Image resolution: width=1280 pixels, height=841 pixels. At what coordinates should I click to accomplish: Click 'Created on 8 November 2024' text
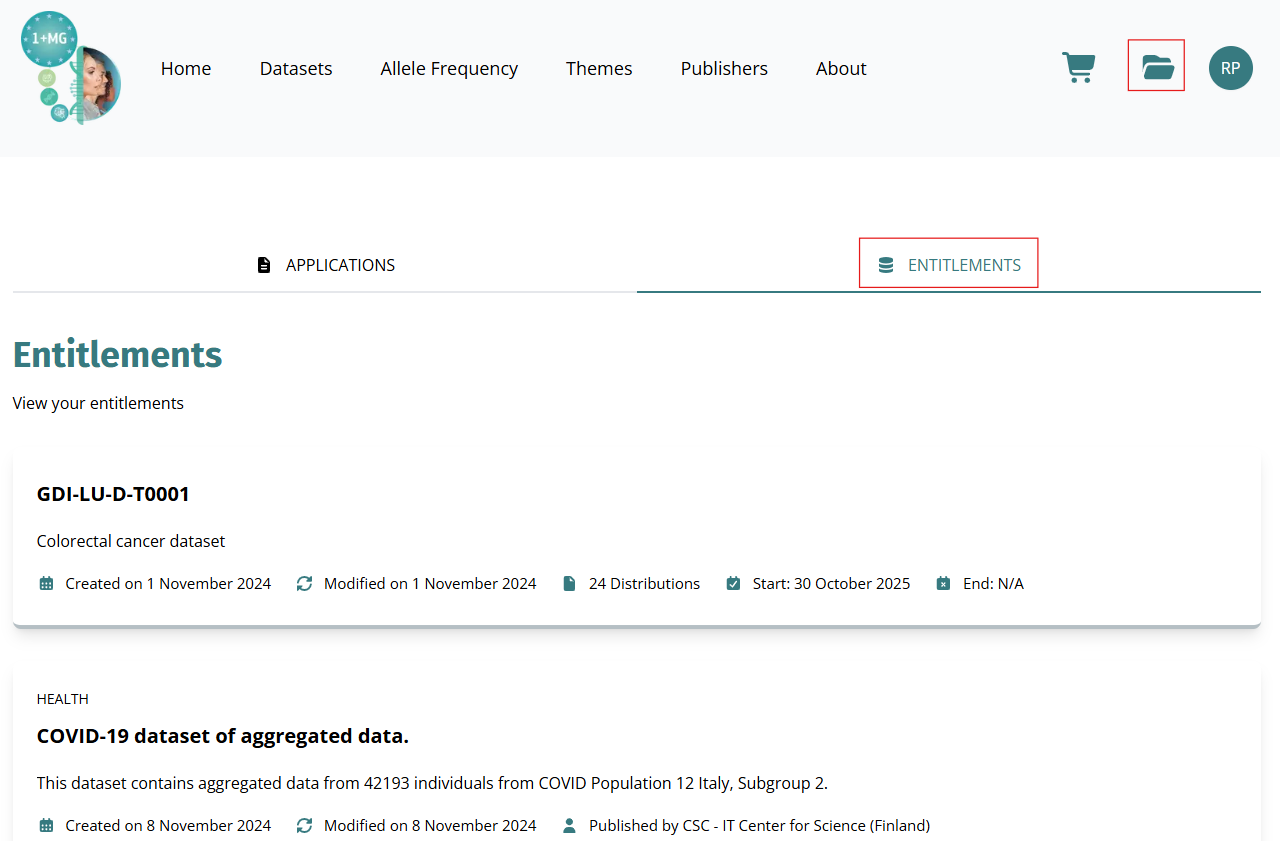(168, 825)
